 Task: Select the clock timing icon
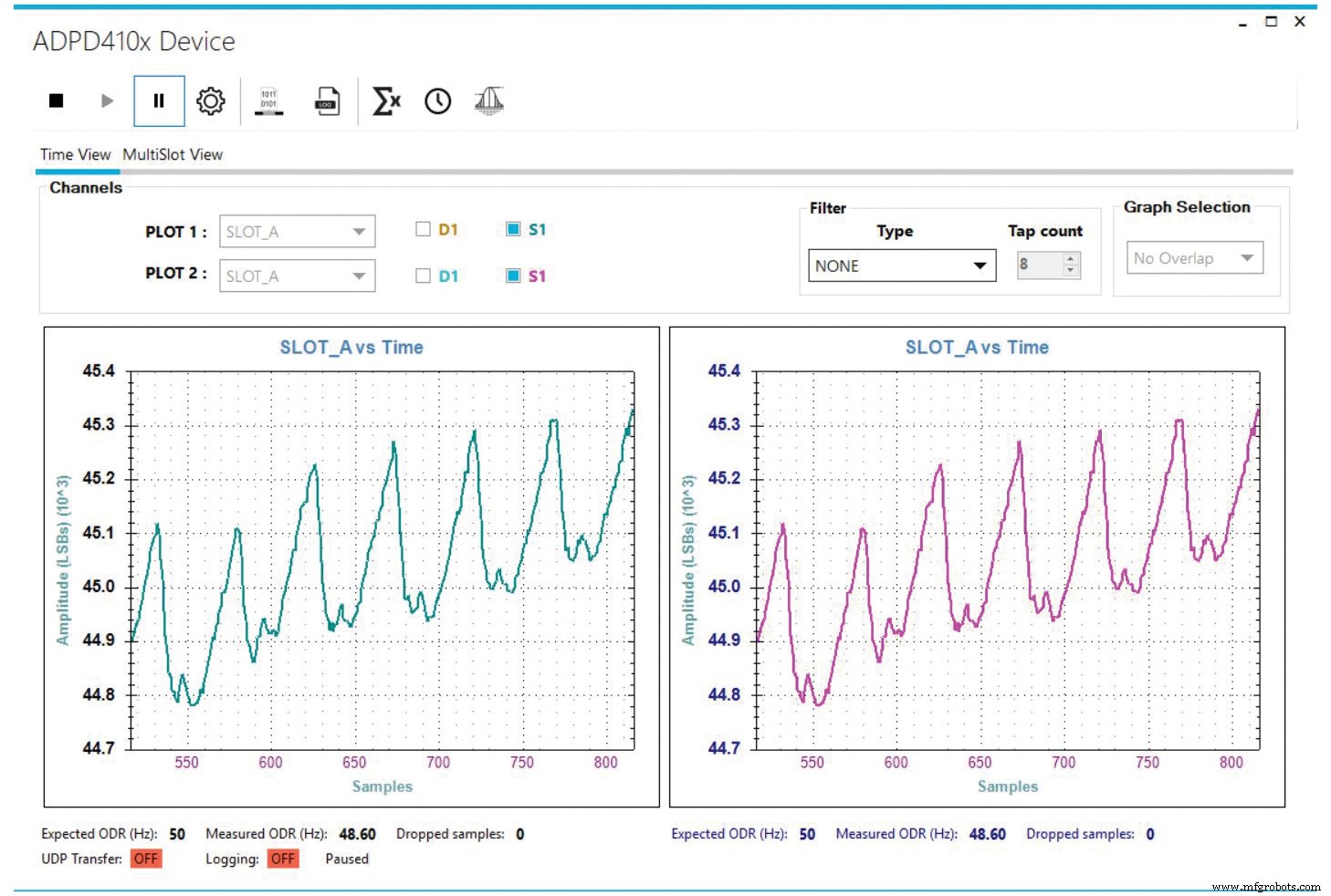(436, 100)
